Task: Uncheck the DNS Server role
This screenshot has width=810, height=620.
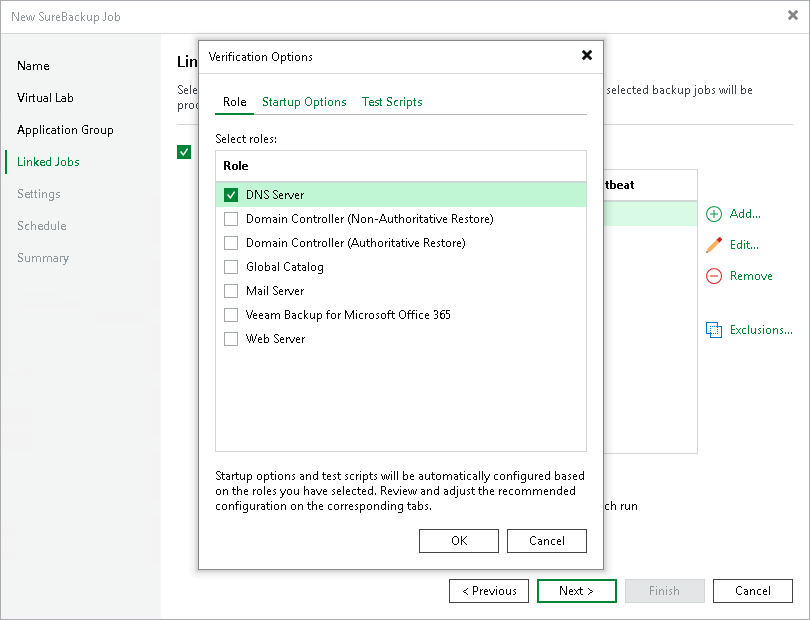Action: pyautogui.click(x=231, y=195)
